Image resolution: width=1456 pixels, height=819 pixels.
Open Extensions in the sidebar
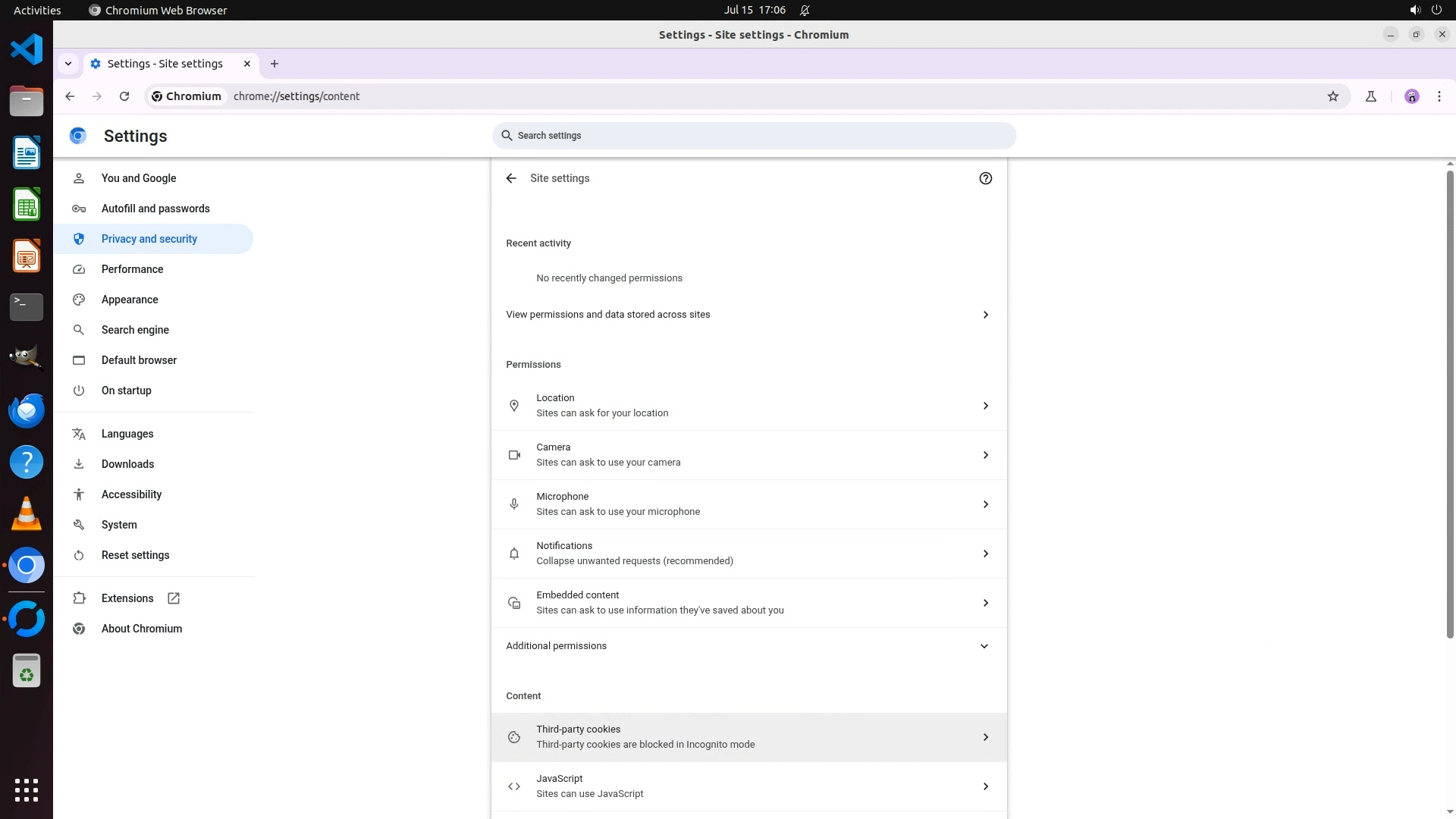(127, 598)
